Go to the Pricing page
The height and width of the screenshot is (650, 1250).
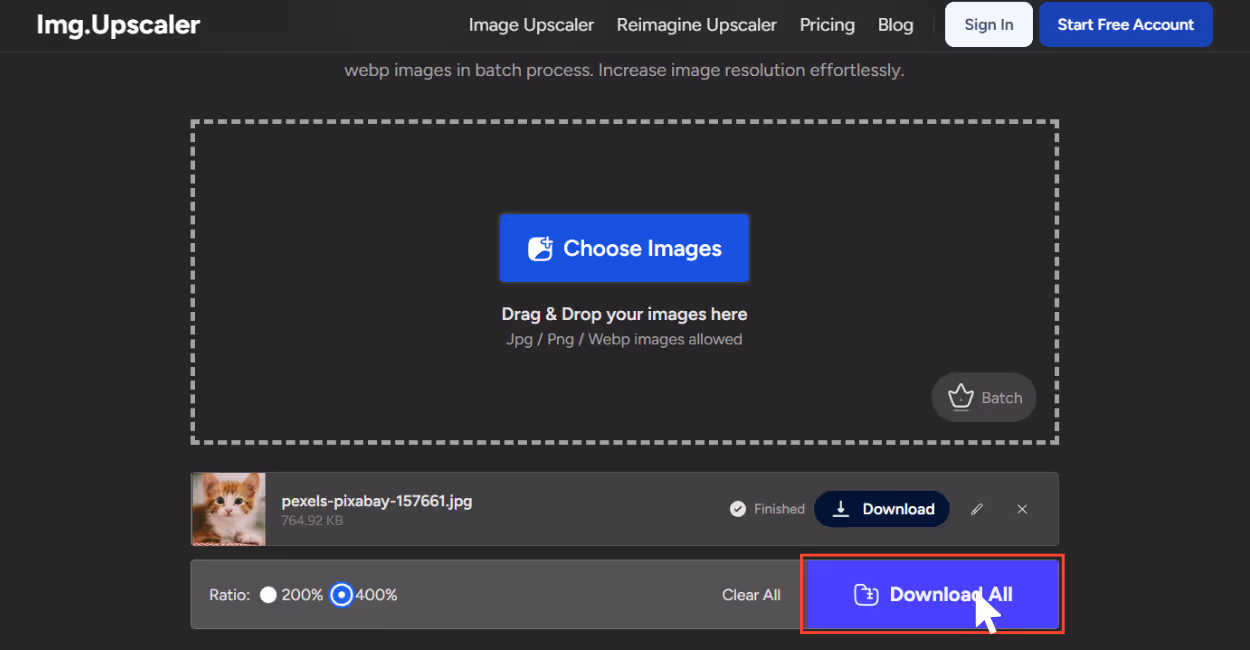tap(827, 25)
